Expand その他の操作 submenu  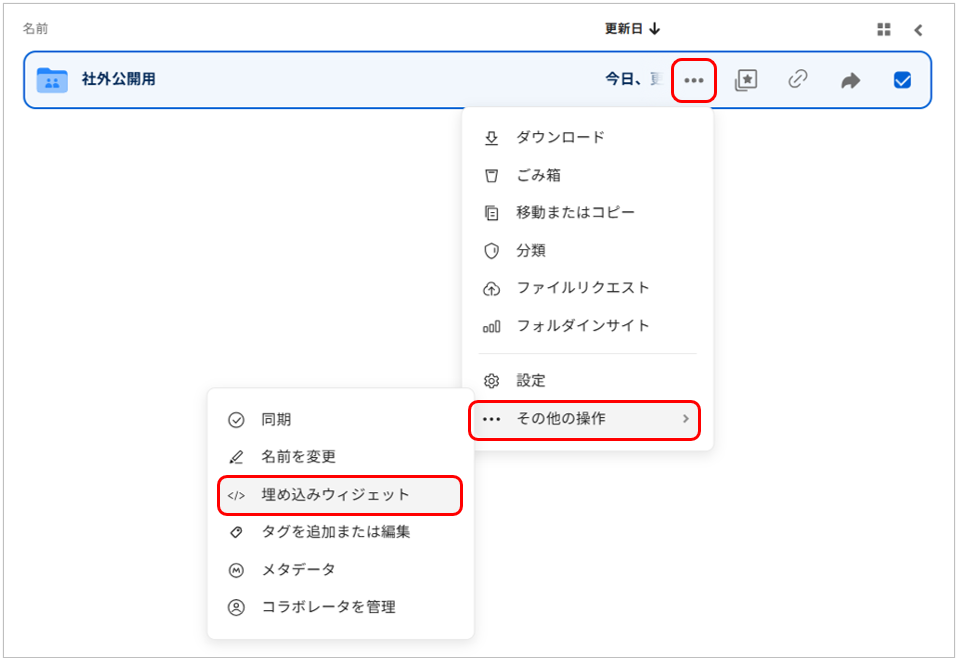tap(585, 419)
